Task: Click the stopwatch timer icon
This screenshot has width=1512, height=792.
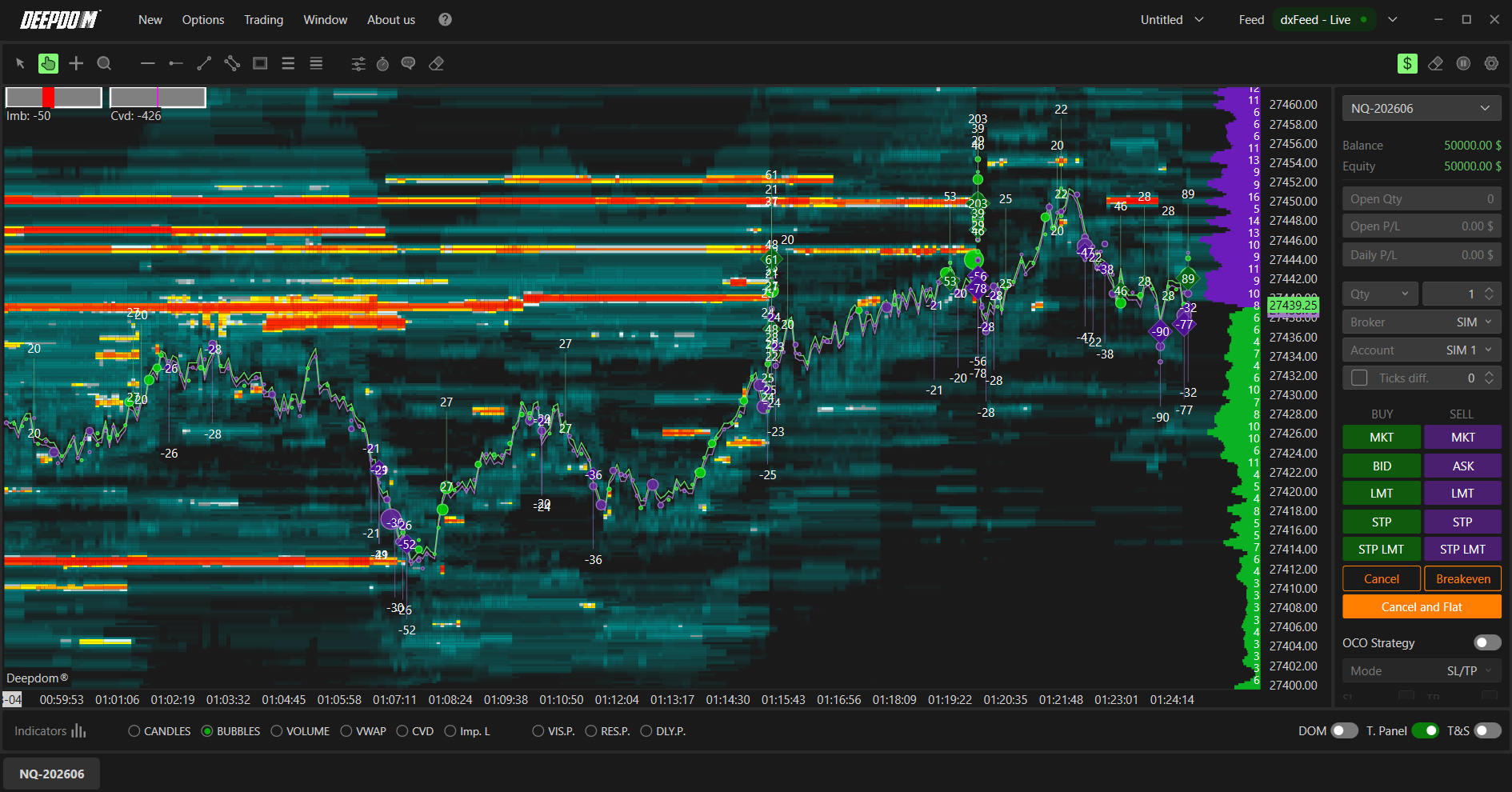Action: [382, 63]
